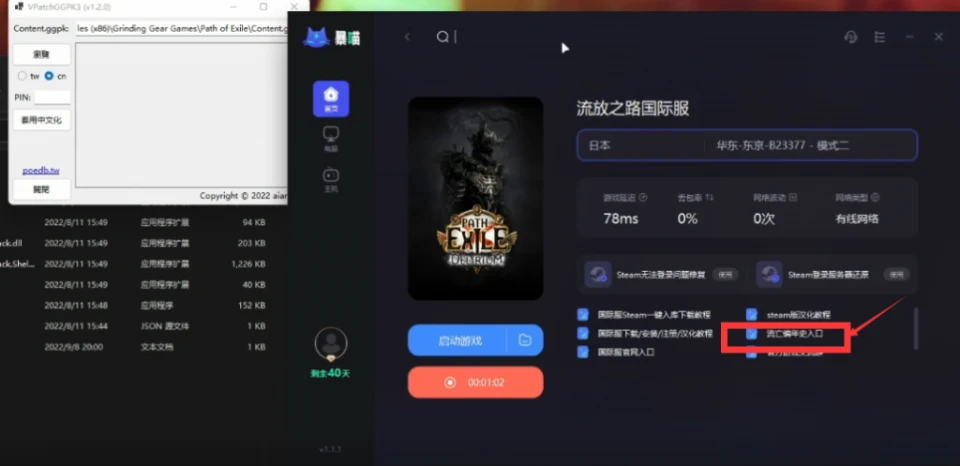Image resolution: width=960 pixels, height=466 pixels.
Task: Select file row with size 203 KB
Action: point(133,243)
